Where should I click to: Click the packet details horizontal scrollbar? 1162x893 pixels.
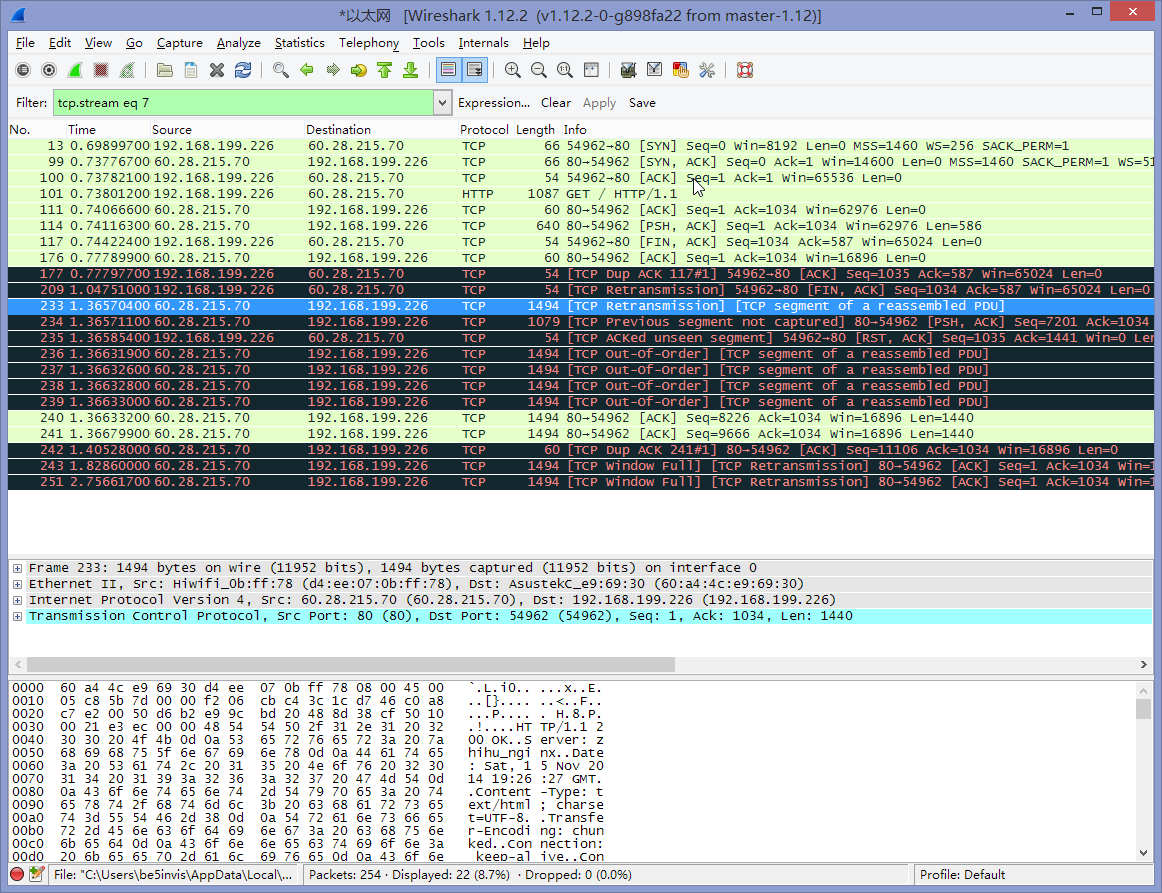pos(351,665)
